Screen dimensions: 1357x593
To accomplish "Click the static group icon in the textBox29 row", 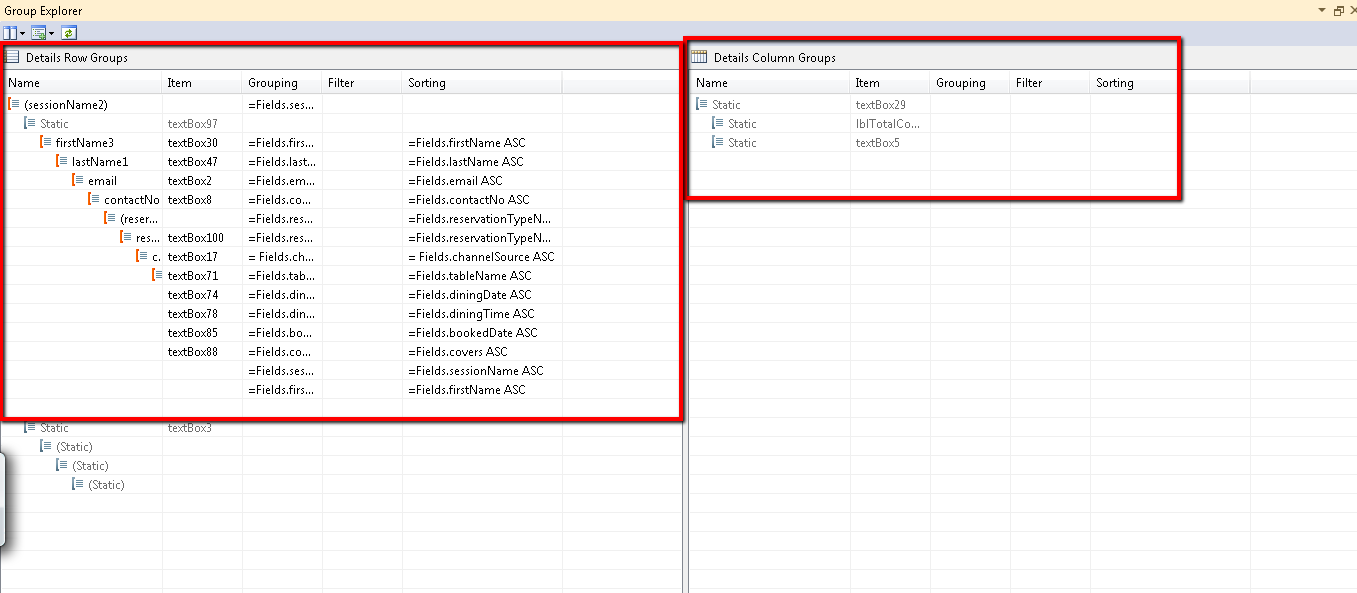I will pyautogui.click(x=702, y=104).
